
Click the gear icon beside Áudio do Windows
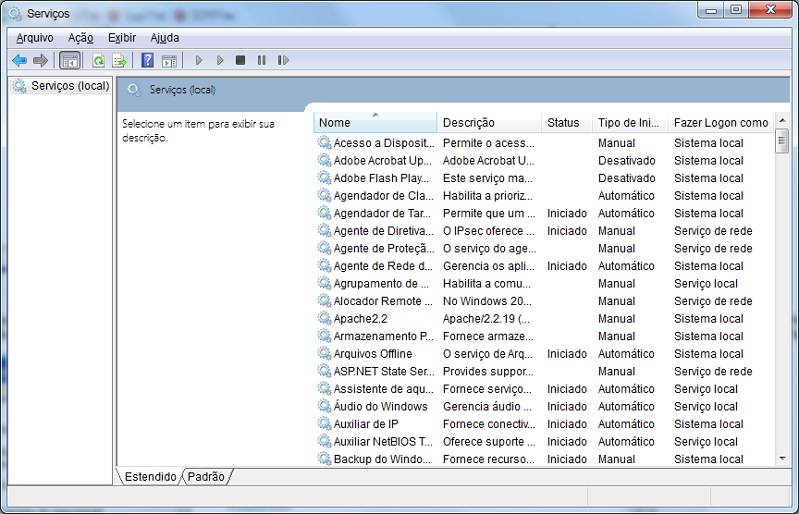324,406
